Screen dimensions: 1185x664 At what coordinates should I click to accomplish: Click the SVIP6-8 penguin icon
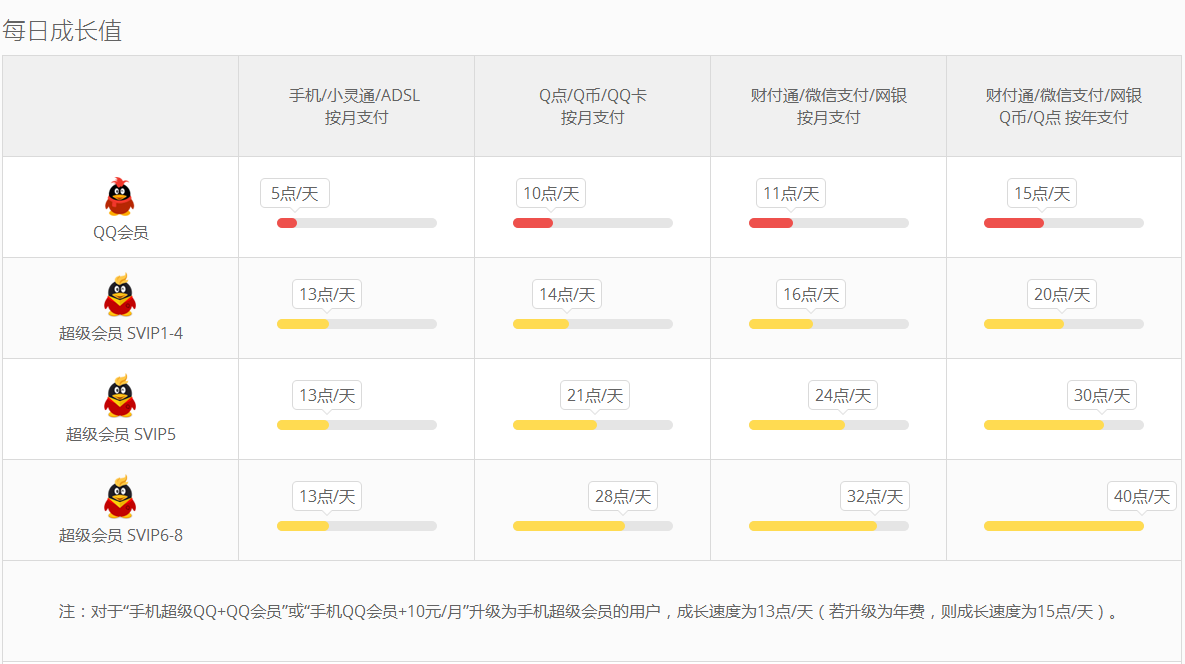click(120, 498)
